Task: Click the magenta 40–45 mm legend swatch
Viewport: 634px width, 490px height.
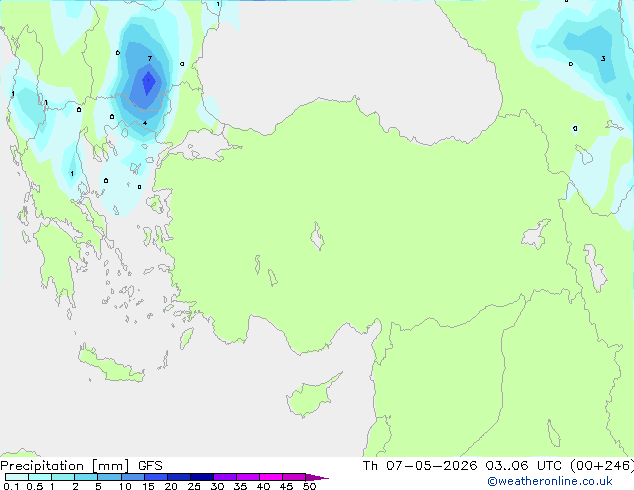Action: (271, 477)
